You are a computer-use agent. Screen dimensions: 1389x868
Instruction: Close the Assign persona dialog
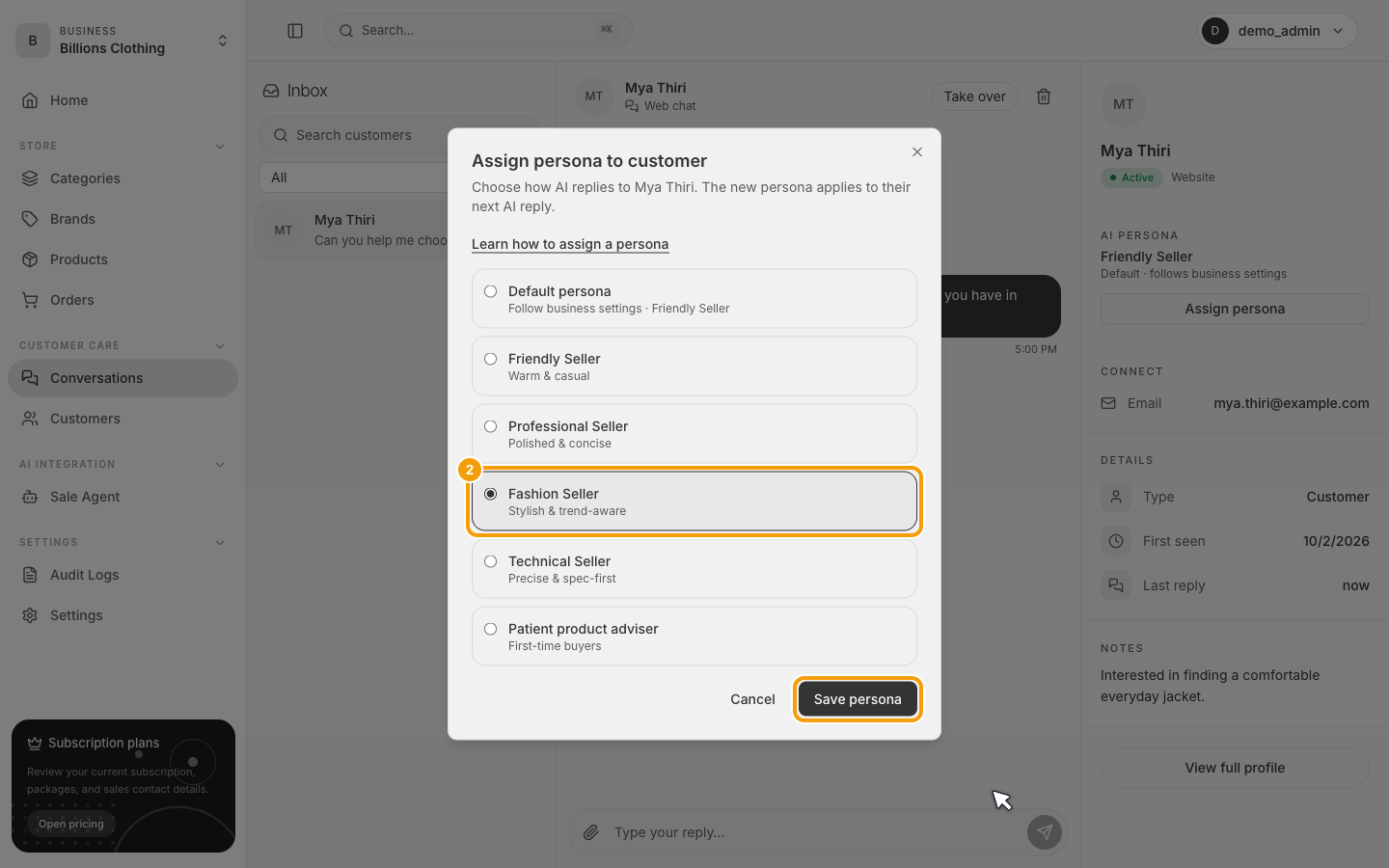coord(917,151)
